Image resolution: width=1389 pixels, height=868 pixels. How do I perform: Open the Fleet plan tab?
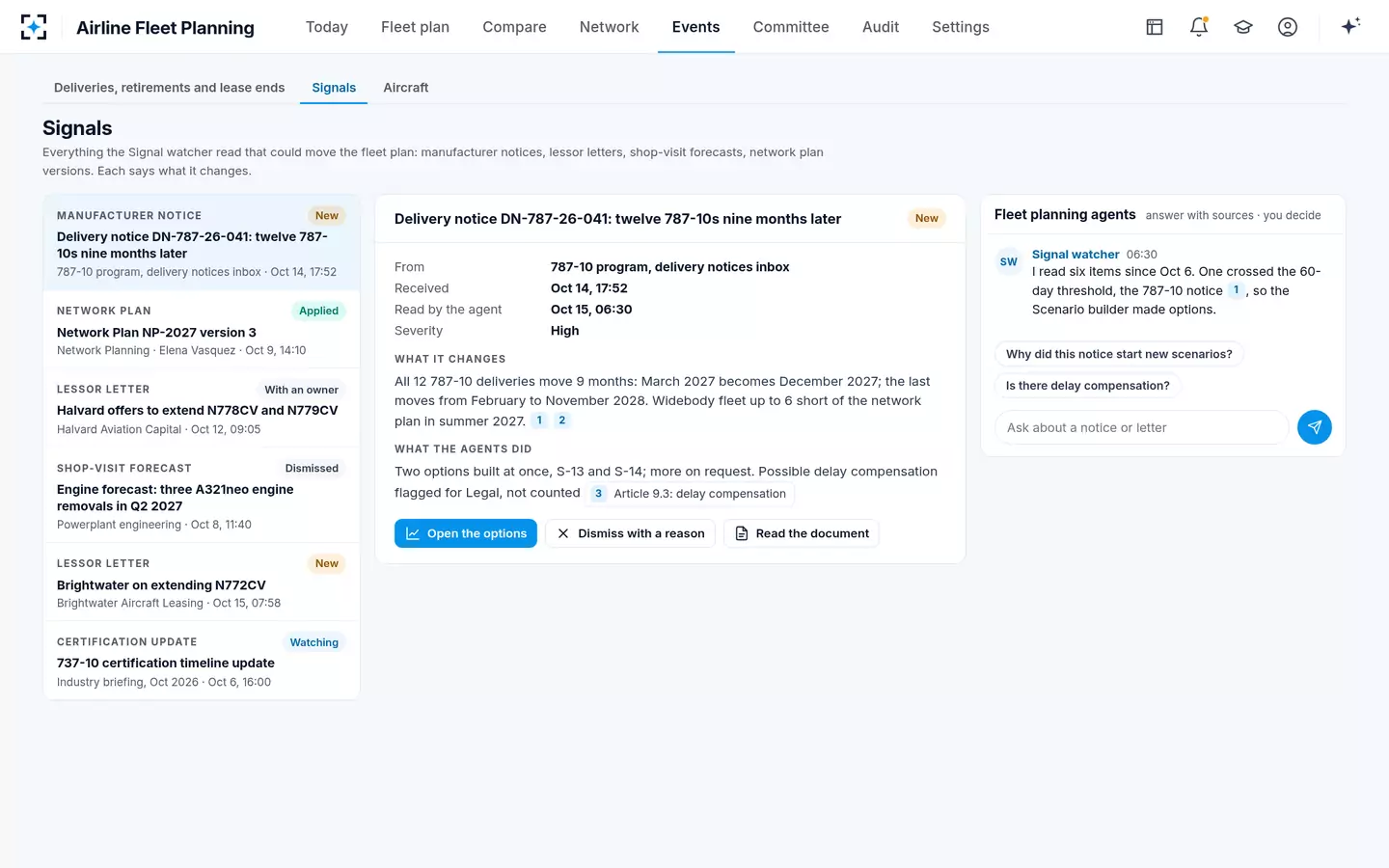(415, 27)
